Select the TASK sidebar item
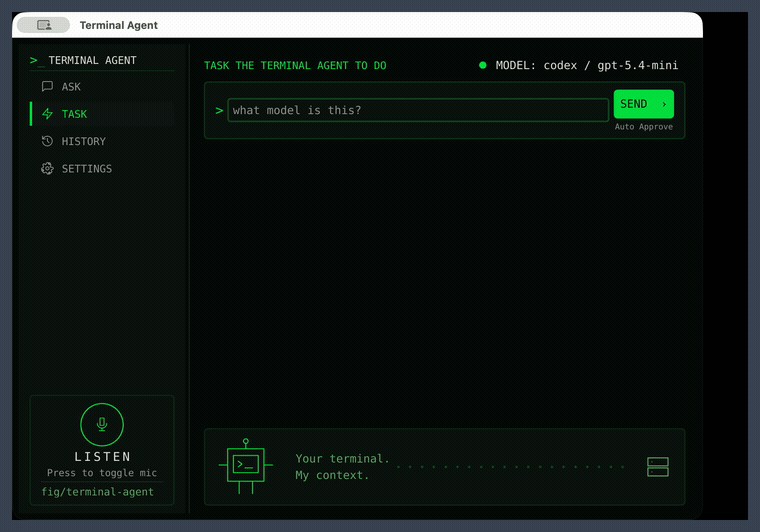Screen dimensions: 760x532 102,114
